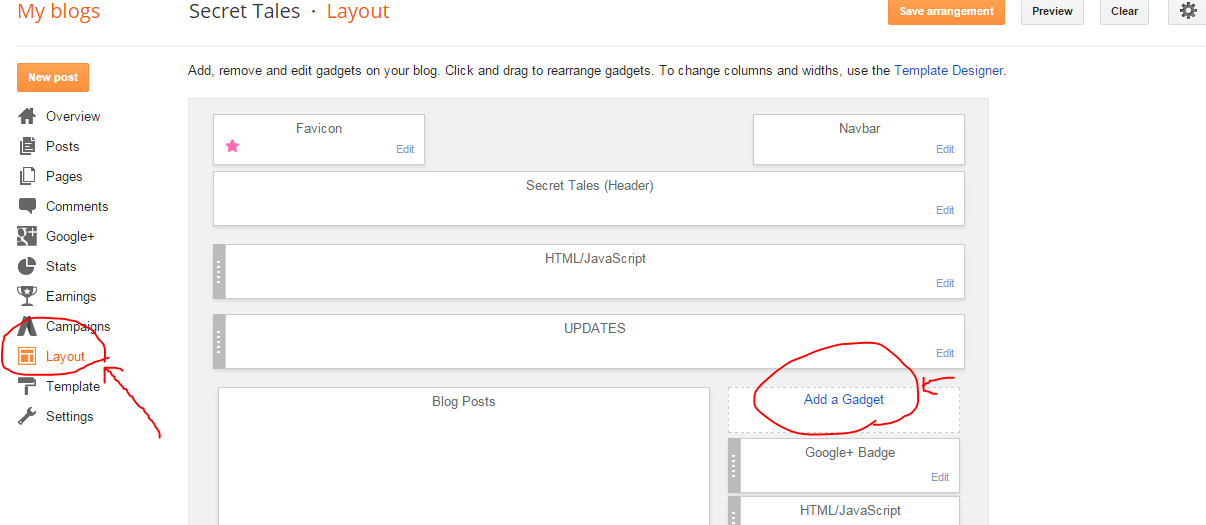Click the Navbar gadget title
The height and width of the screenshot is (525, 1206).
[x=860, y=128]
